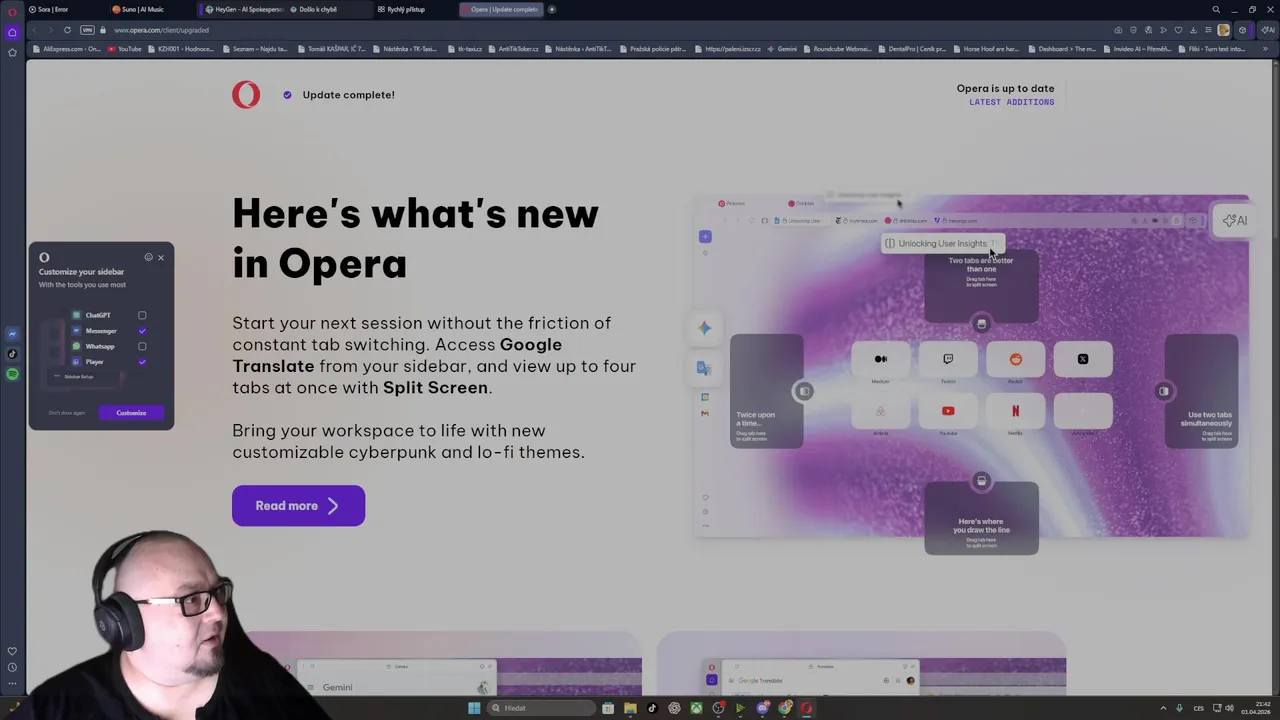Open the tab search magnifier icon
Screen dimensions: 1280x720
(x=1216, y=9)
